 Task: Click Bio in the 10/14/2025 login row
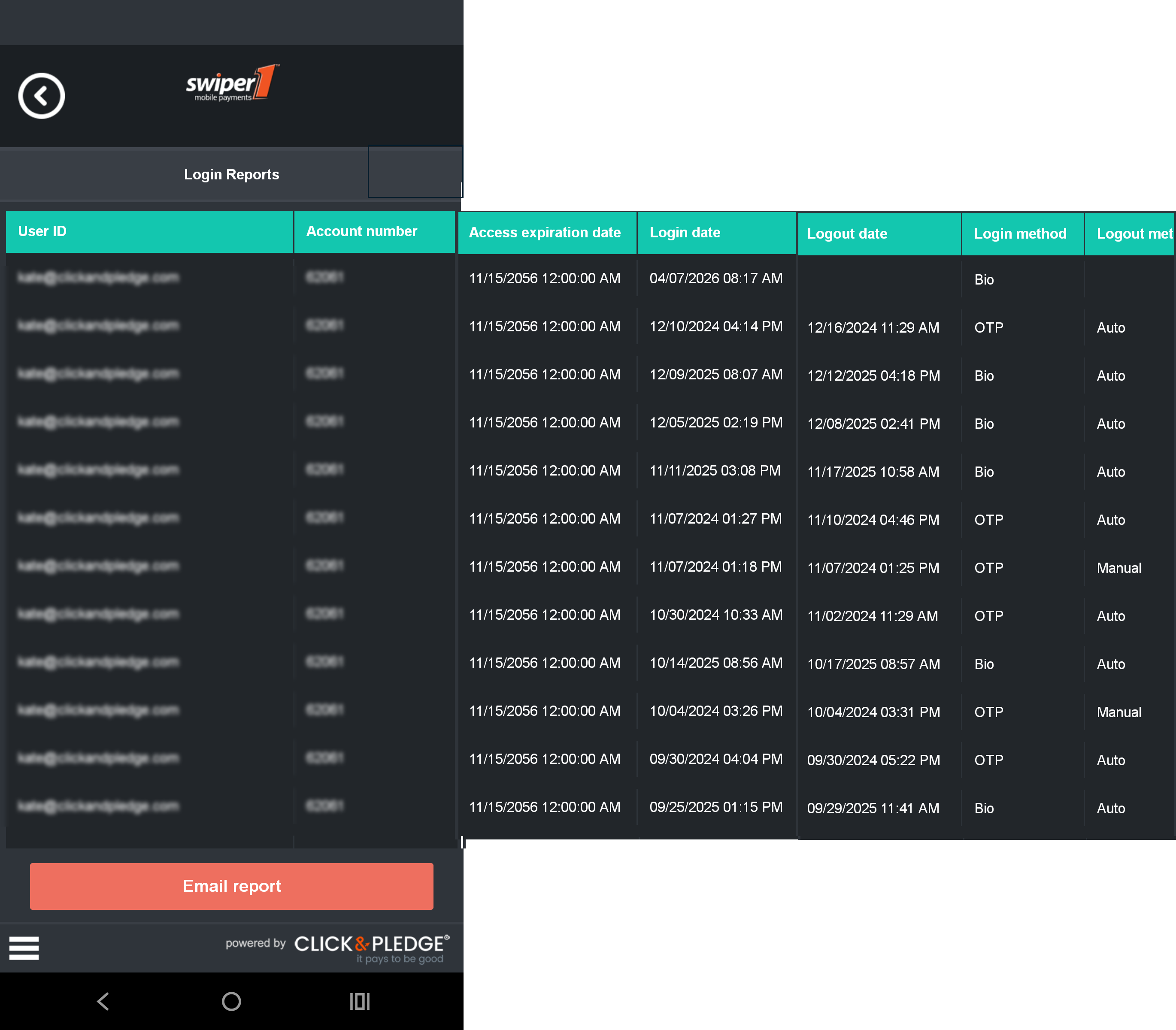[x=984, y=664]
